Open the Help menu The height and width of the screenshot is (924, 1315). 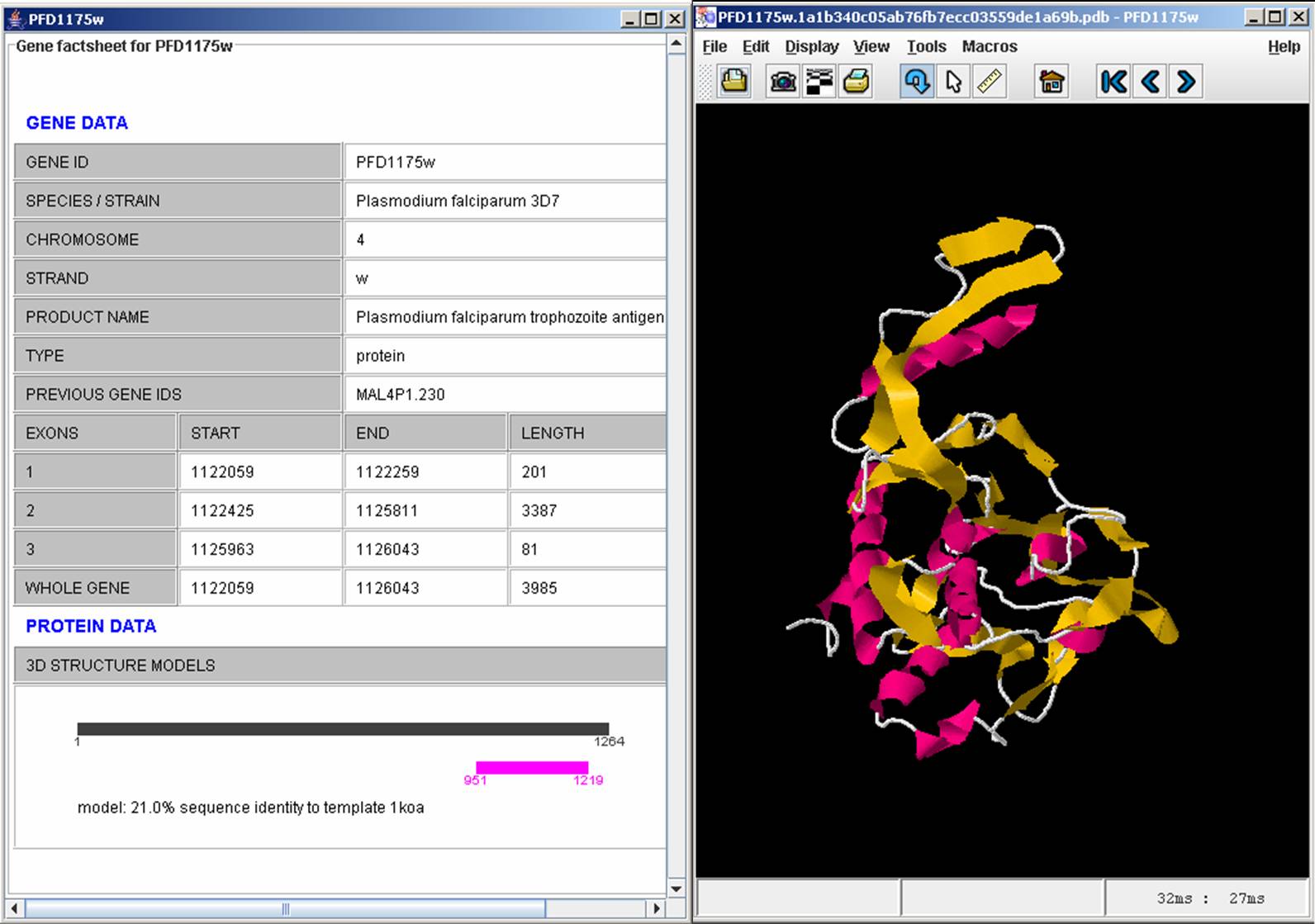tap(1284, 47)
